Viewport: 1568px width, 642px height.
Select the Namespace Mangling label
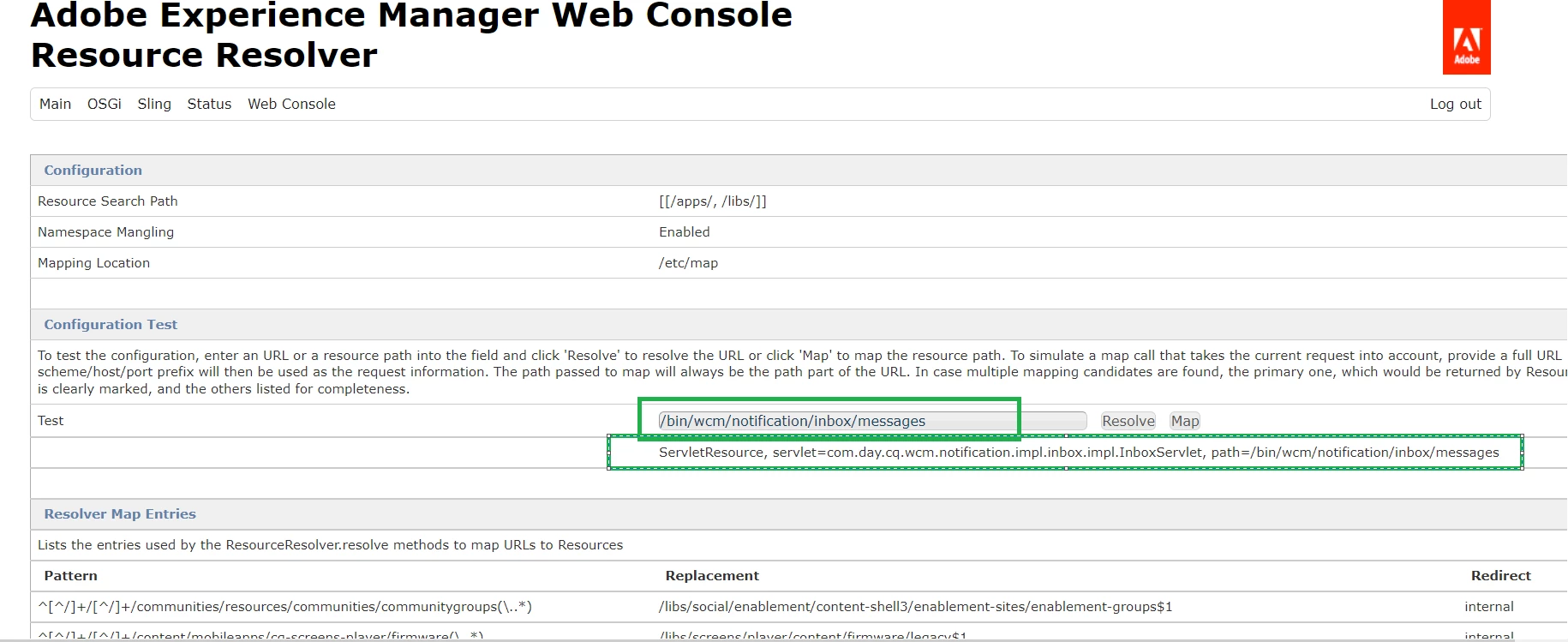(105, 232)
